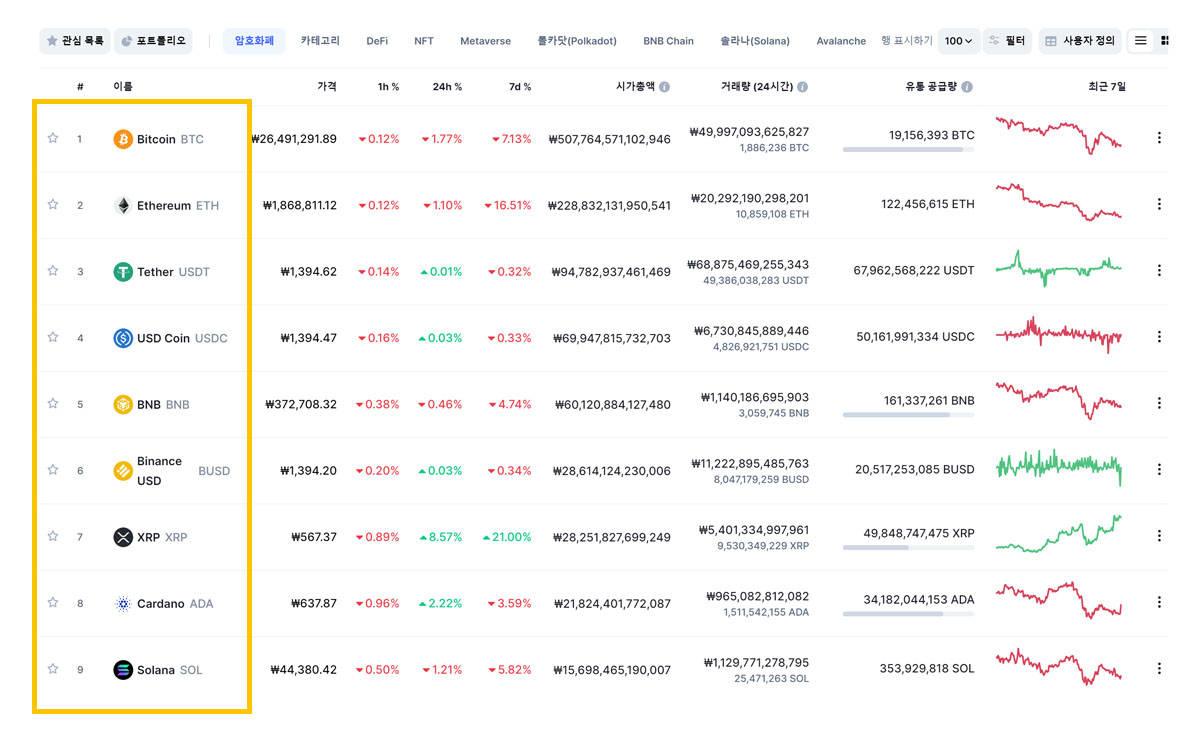The image size is (1203, 739).
Task: Switch to grid view layout
Action: pos(1164,41)
